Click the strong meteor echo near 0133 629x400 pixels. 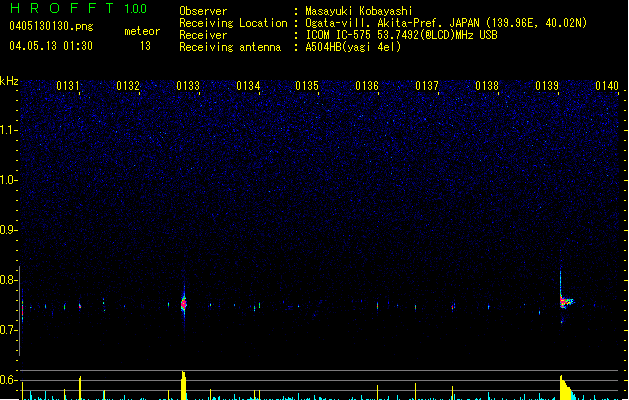[x=184, y=304]
